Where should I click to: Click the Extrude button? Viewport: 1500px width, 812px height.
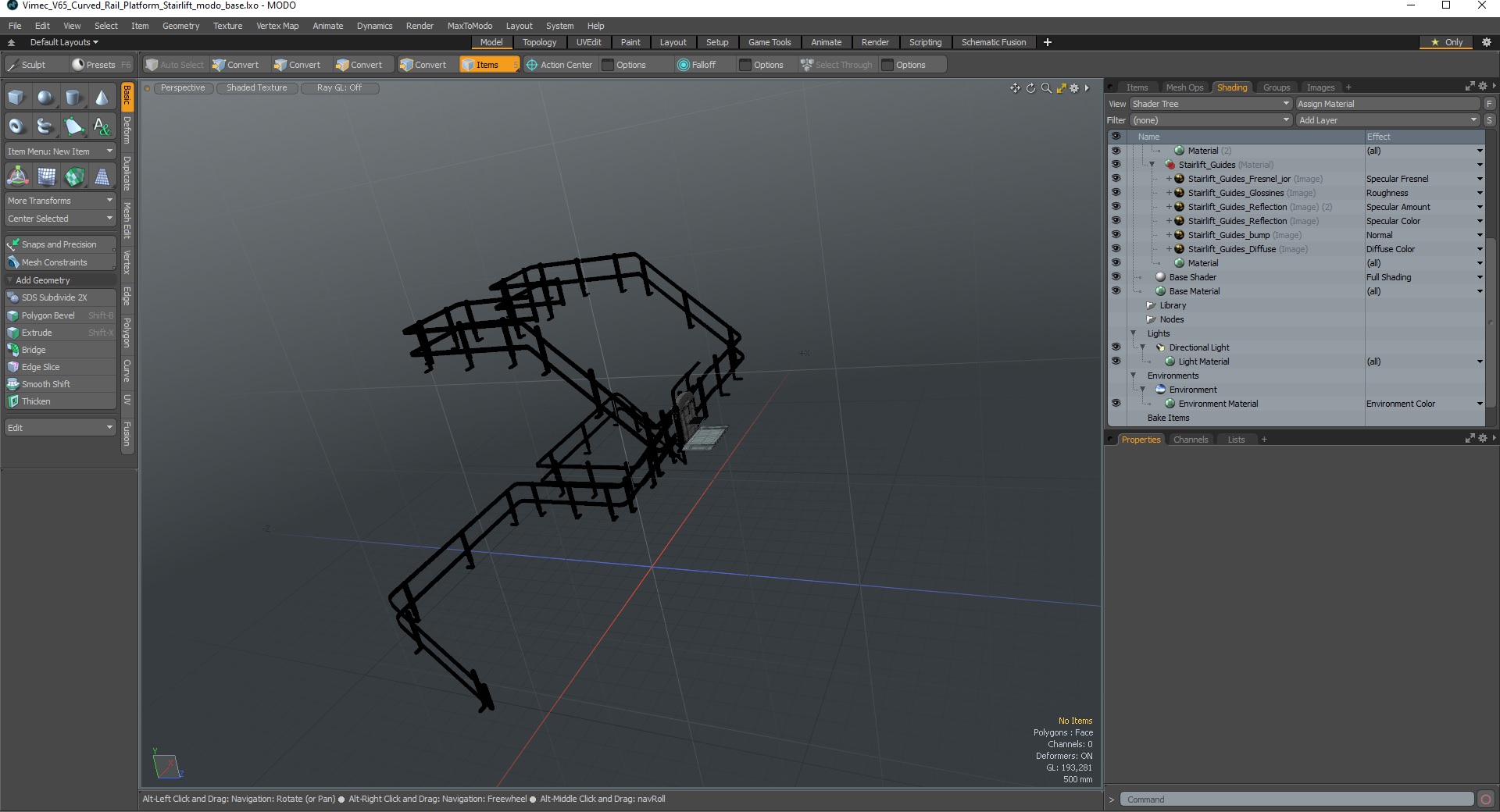coord(61,333)
